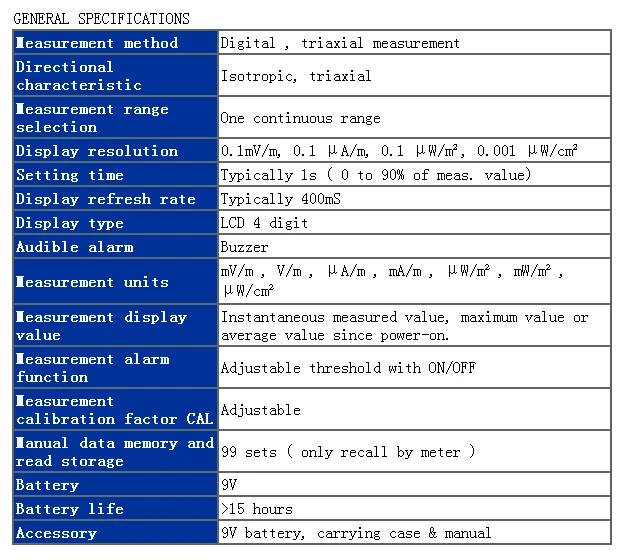Click the 'Digital, triaxial measurement' value

340,43
